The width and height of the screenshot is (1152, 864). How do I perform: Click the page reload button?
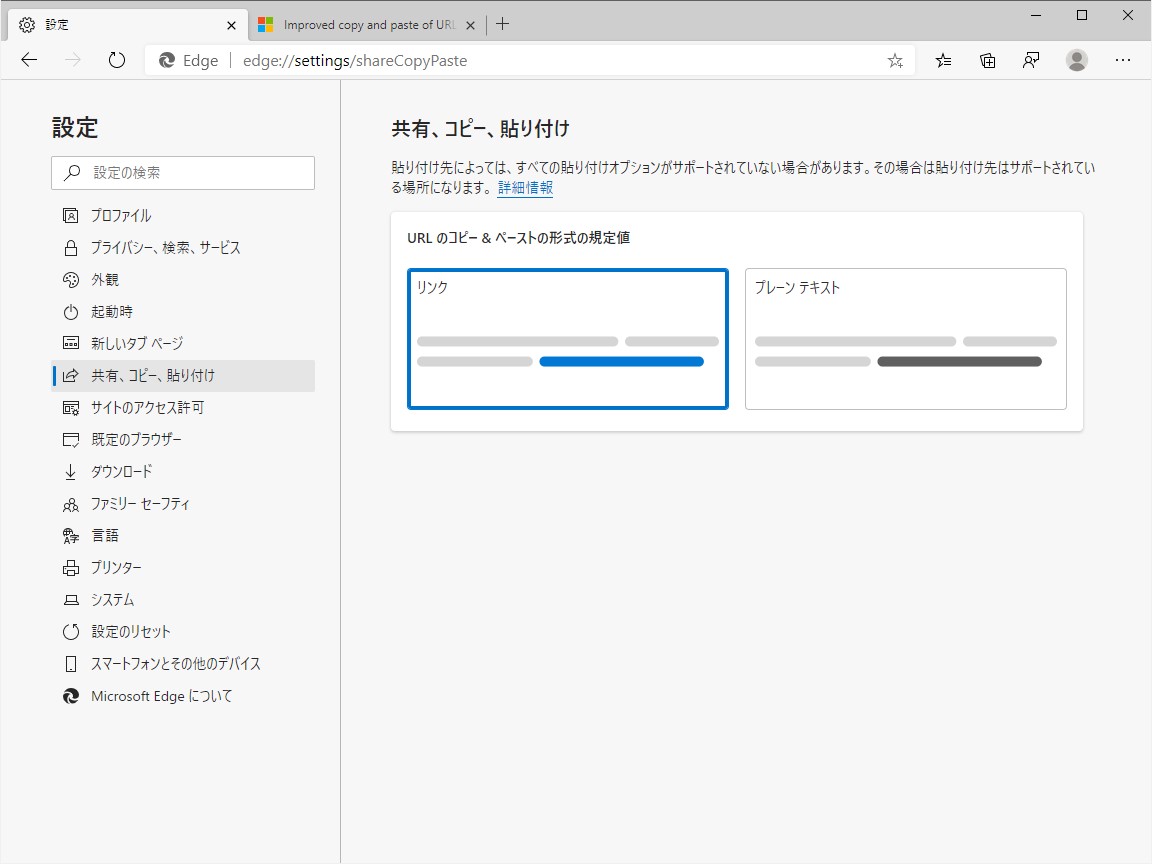(117, 60)
